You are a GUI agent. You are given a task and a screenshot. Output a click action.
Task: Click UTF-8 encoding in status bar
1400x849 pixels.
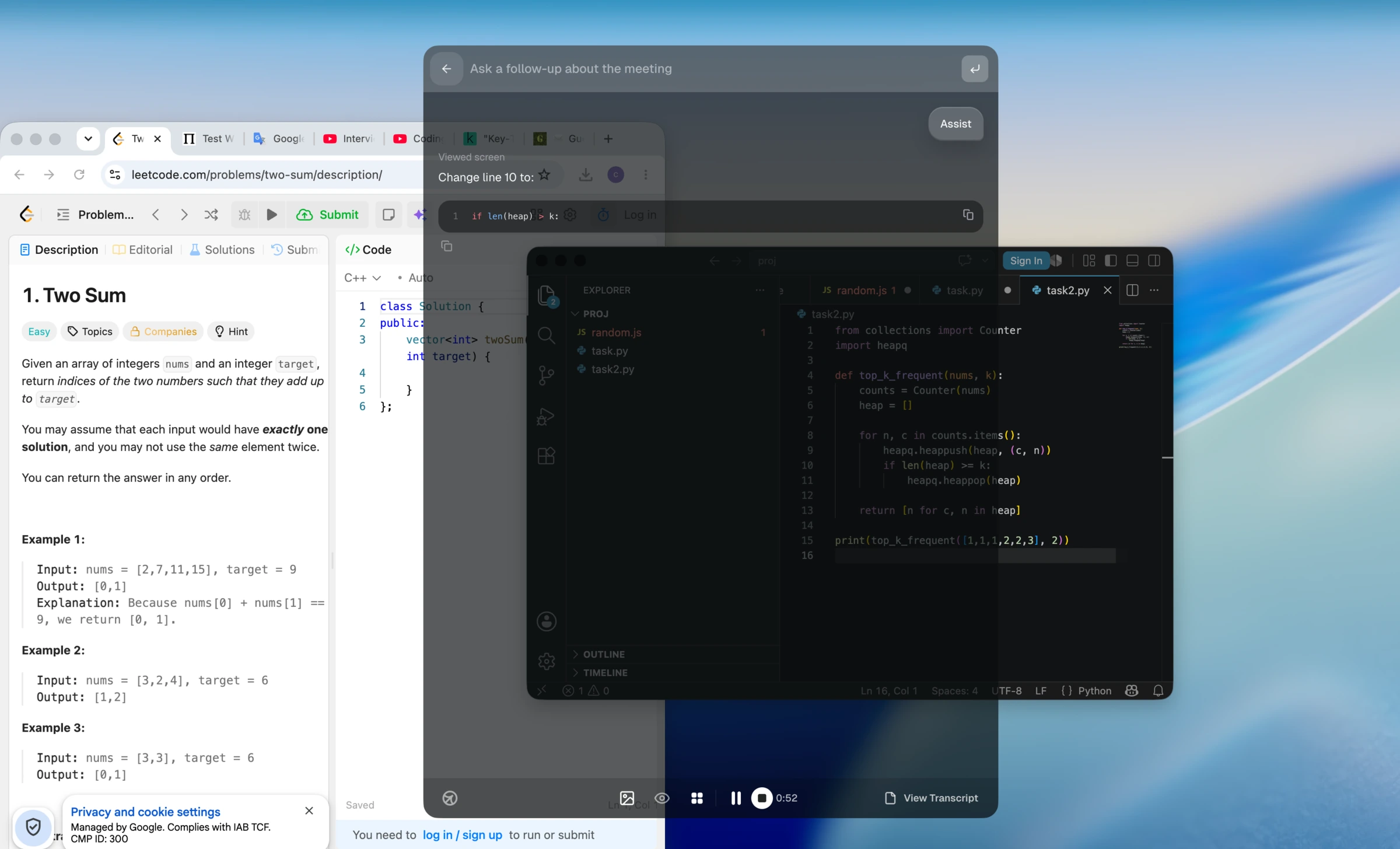[1006, 691]
